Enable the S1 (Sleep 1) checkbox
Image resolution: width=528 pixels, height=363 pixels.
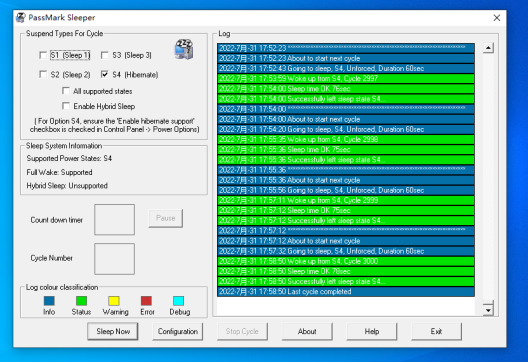click(x=43, y=55)
